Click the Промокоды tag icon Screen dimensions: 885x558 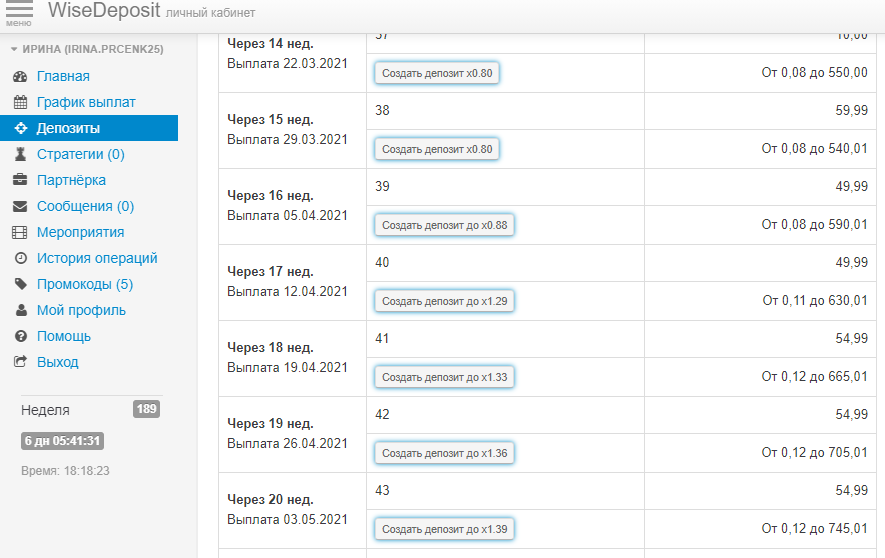click(19, 284)
